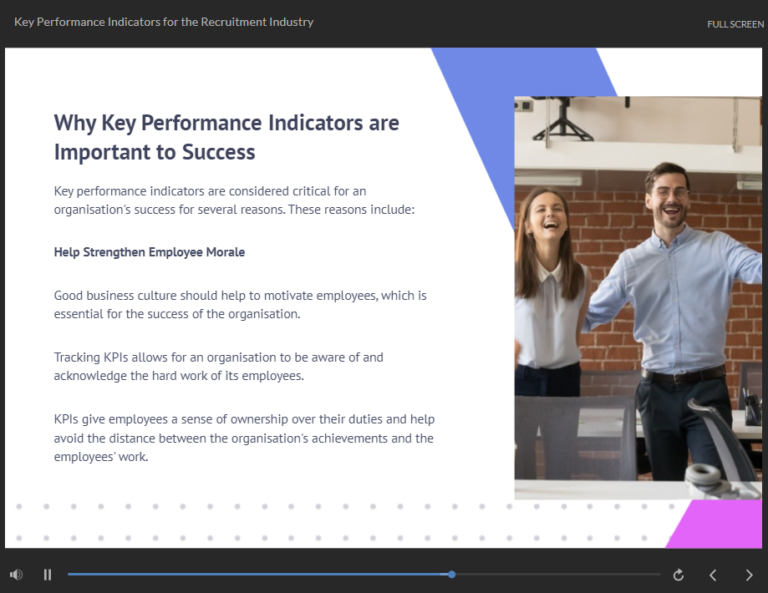768x593 pixels.
Task: Go to the previous slide
Action: 713,575
